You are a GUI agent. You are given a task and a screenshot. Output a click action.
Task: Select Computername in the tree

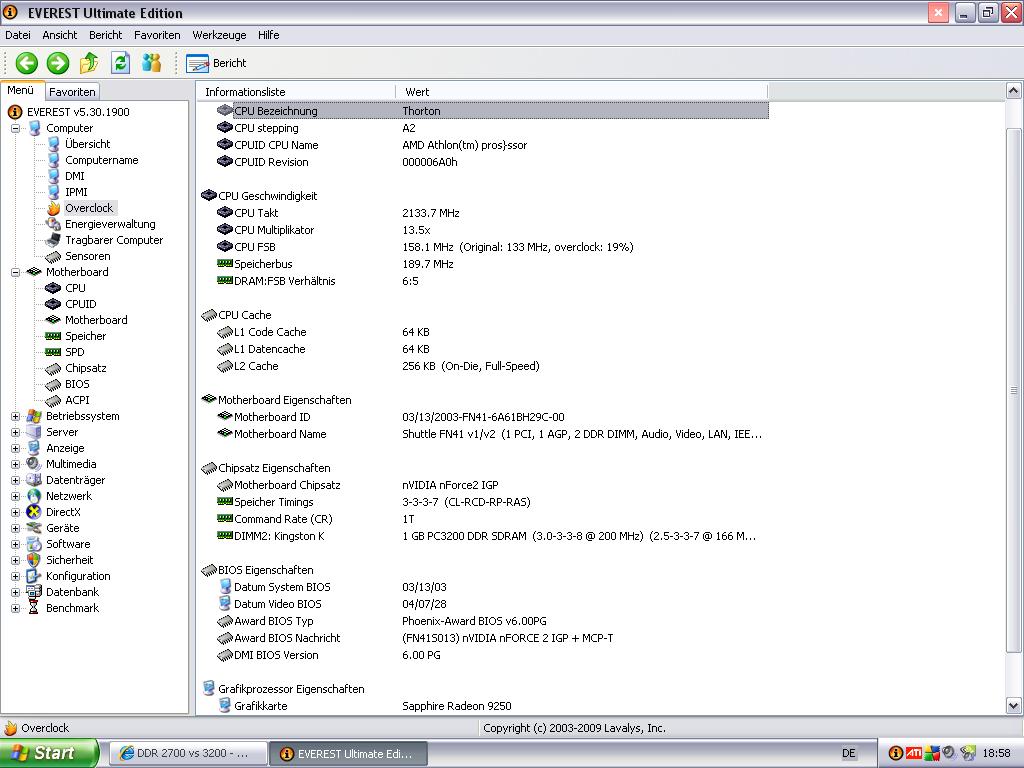pyautogui.click(x=101, y=160)
